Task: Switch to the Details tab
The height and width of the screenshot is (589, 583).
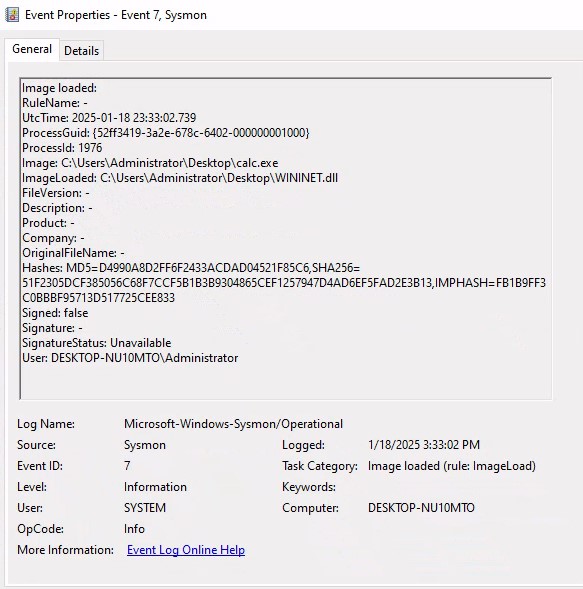Action: tap(82, 51)
